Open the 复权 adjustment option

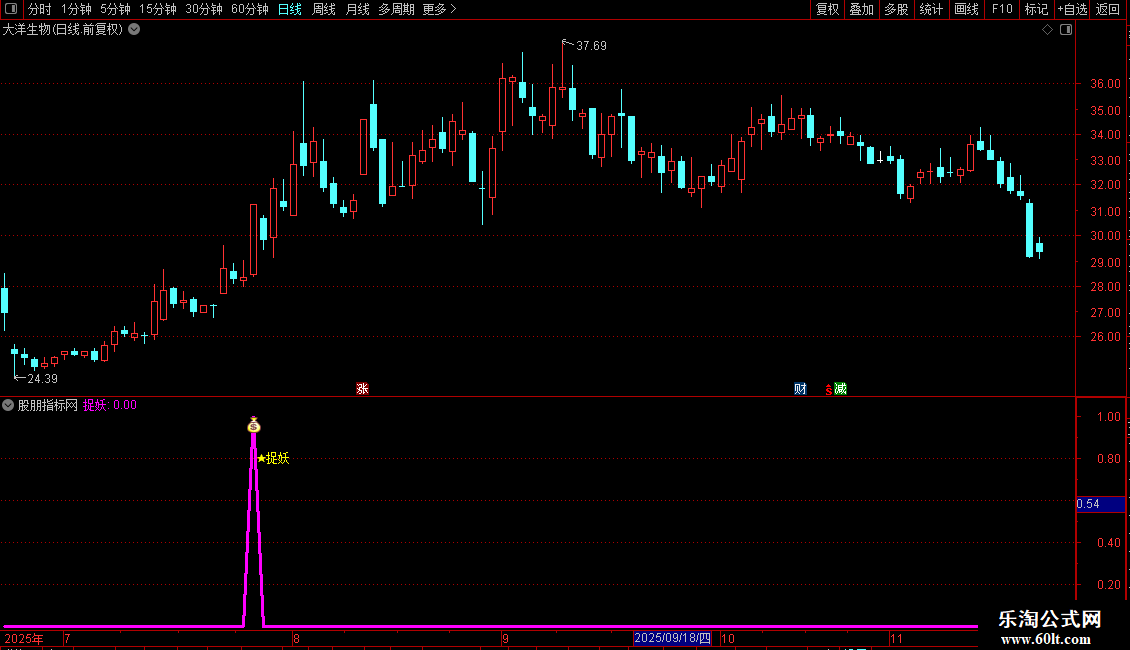pyautogui.click(x=827, y=9)
